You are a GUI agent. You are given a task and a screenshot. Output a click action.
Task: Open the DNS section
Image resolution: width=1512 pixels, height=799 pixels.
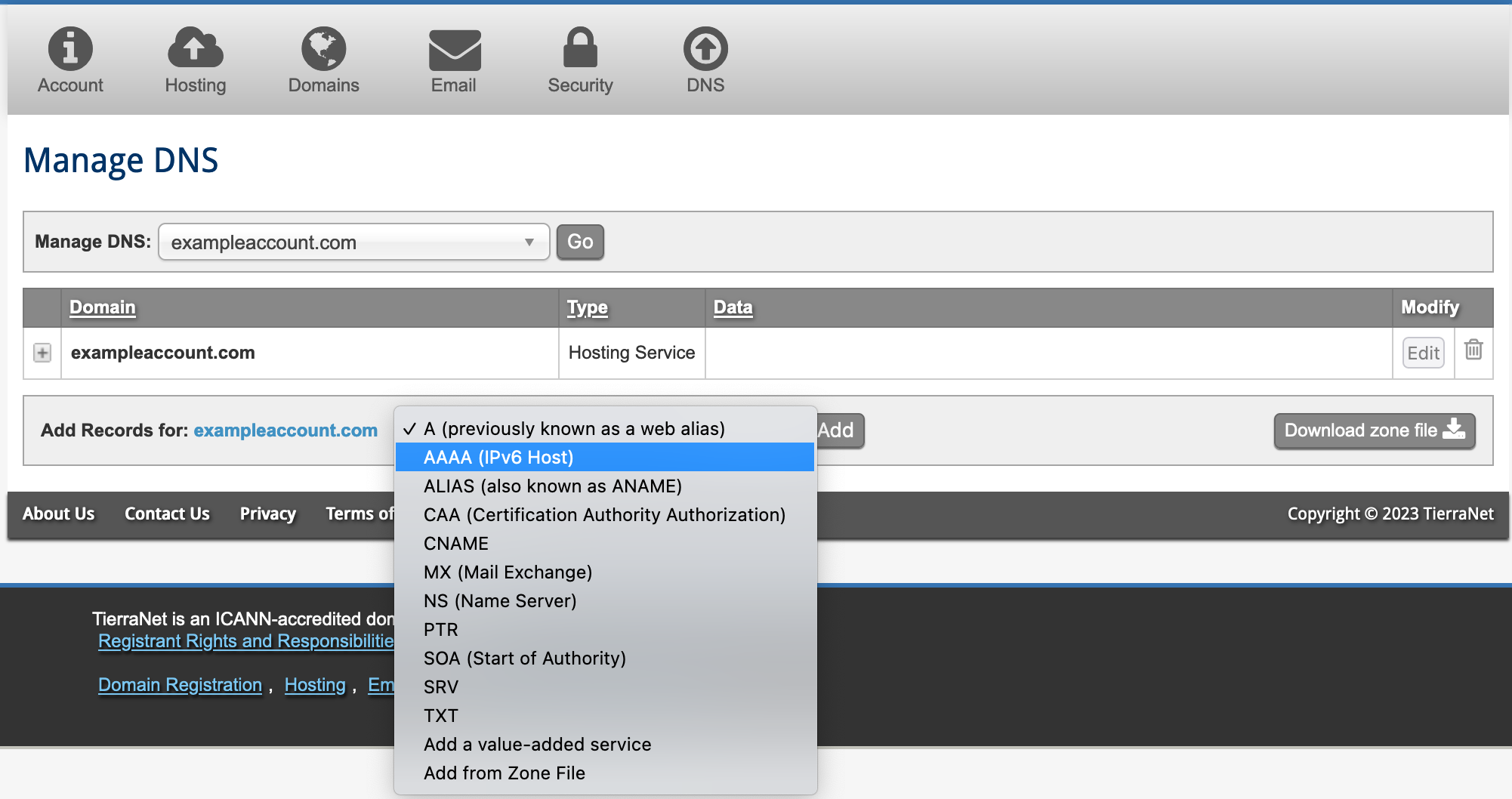tap(705, 60)
